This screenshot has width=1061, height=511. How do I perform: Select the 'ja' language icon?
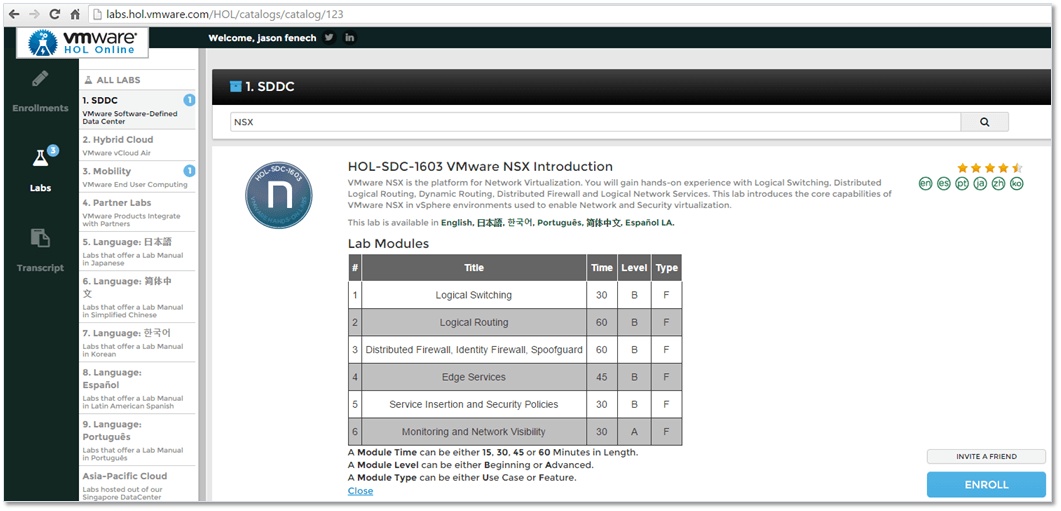980,183
